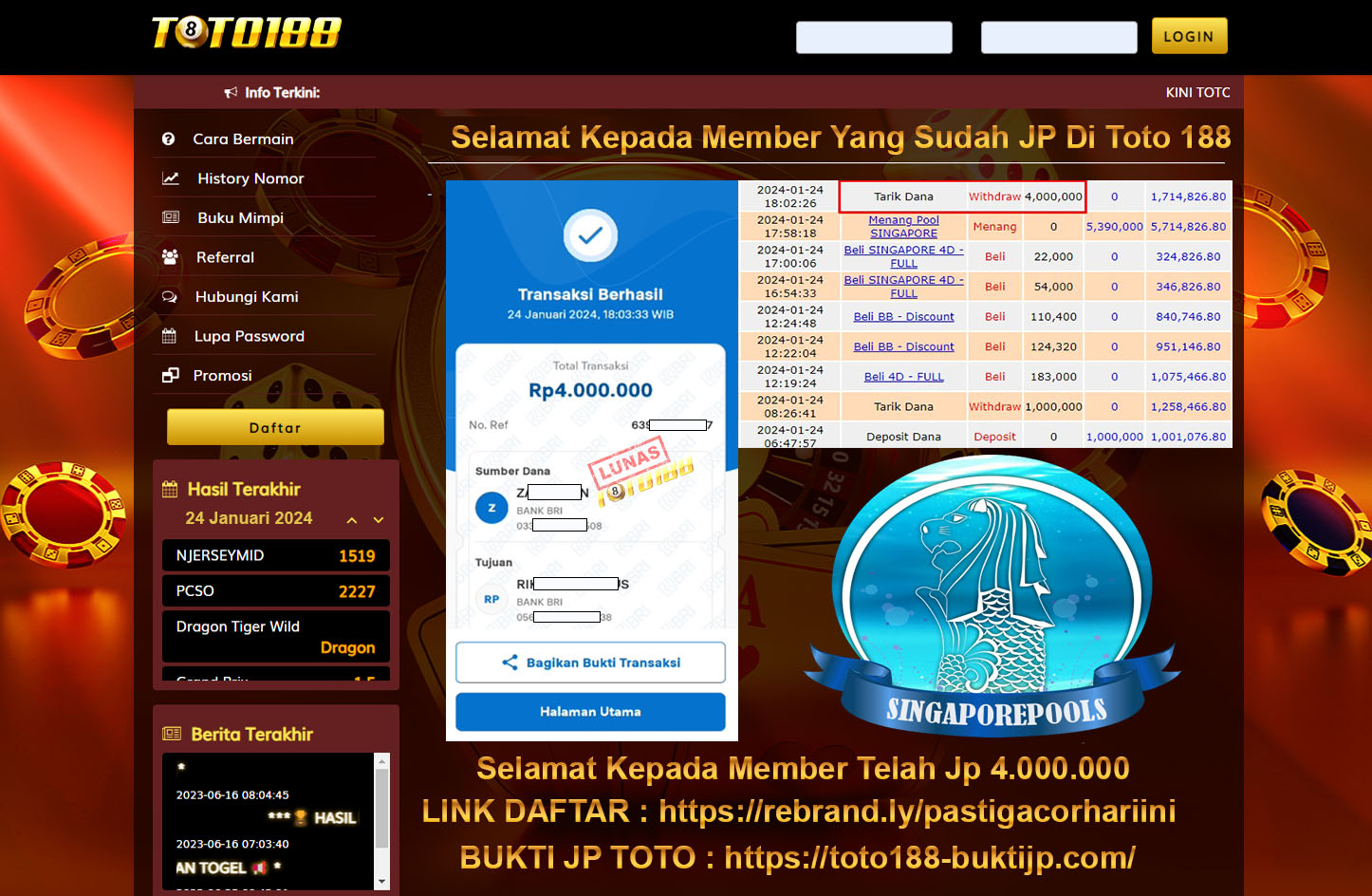Screen dimensions: 1372x896
Task: Click the 2023-06-16 07:03:40 news entry
Action: [232, 844]
